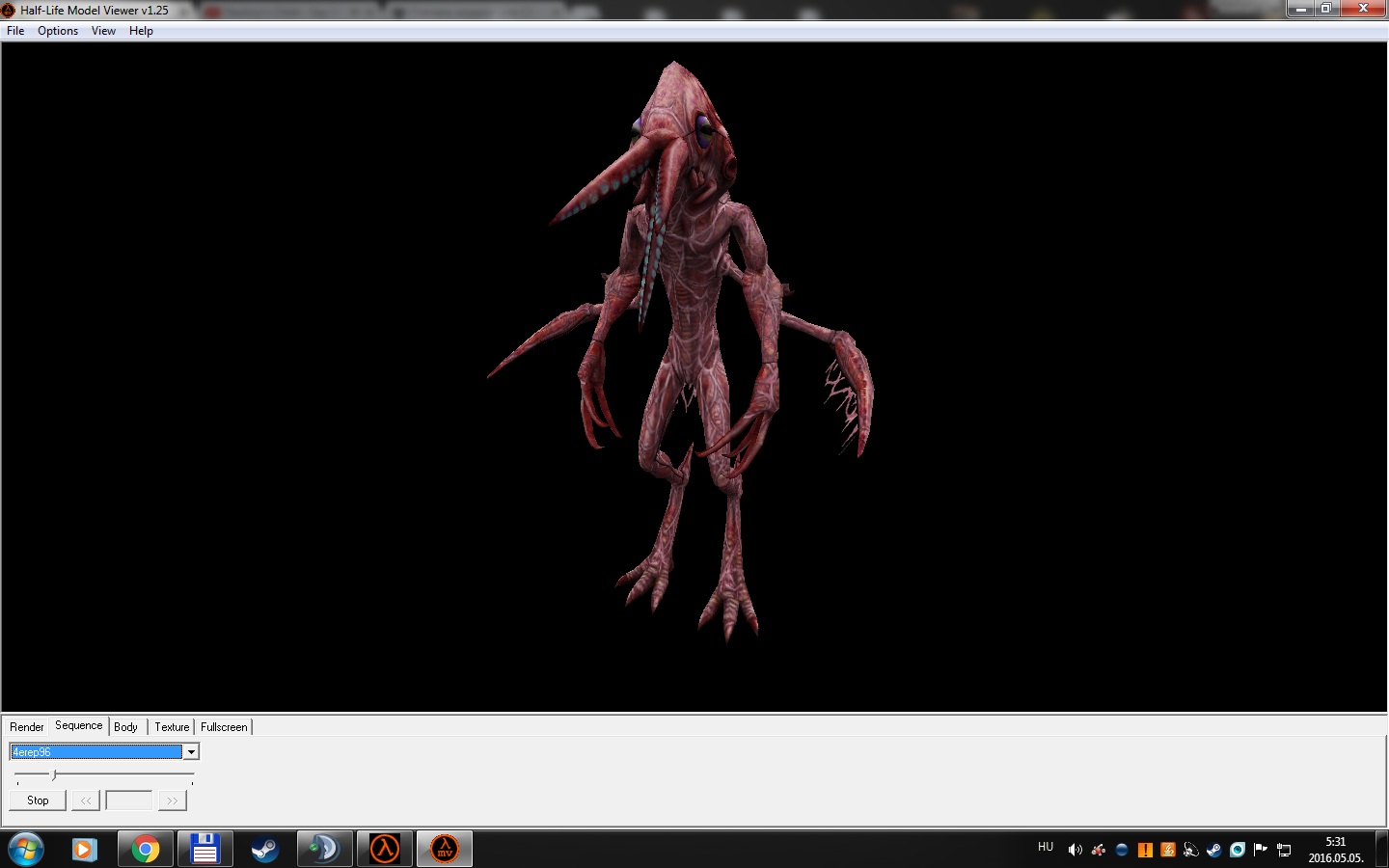Image resolution: width=1389 pixels, height=868 pixels.
Task: Restore down the Model Viewer window
Action: (1325, 9)
